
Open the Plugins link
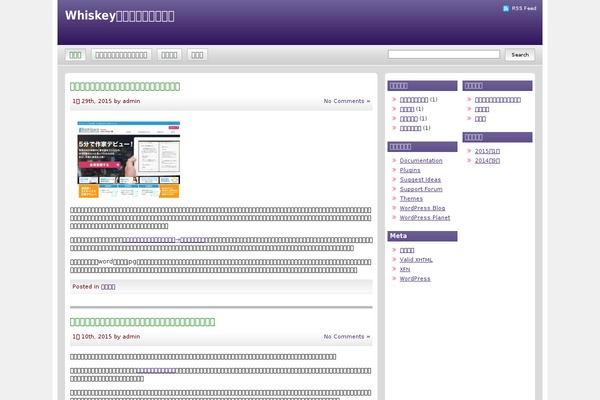(410, 170)
